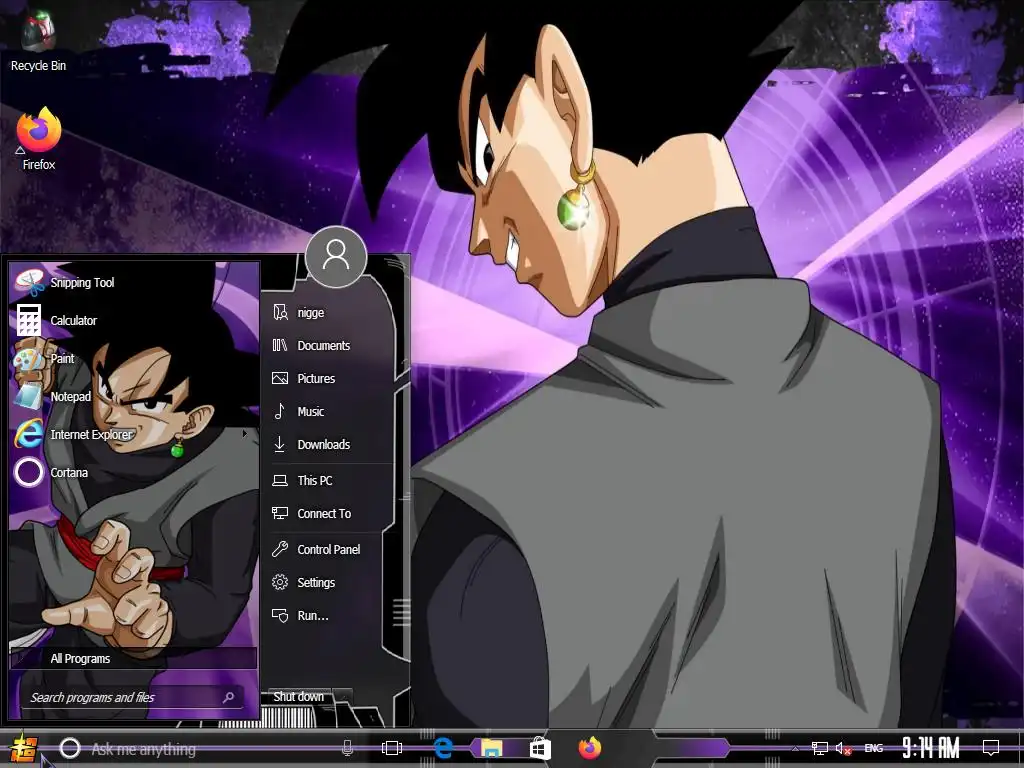Open Control Panel from the start menu

pos(328,549)
